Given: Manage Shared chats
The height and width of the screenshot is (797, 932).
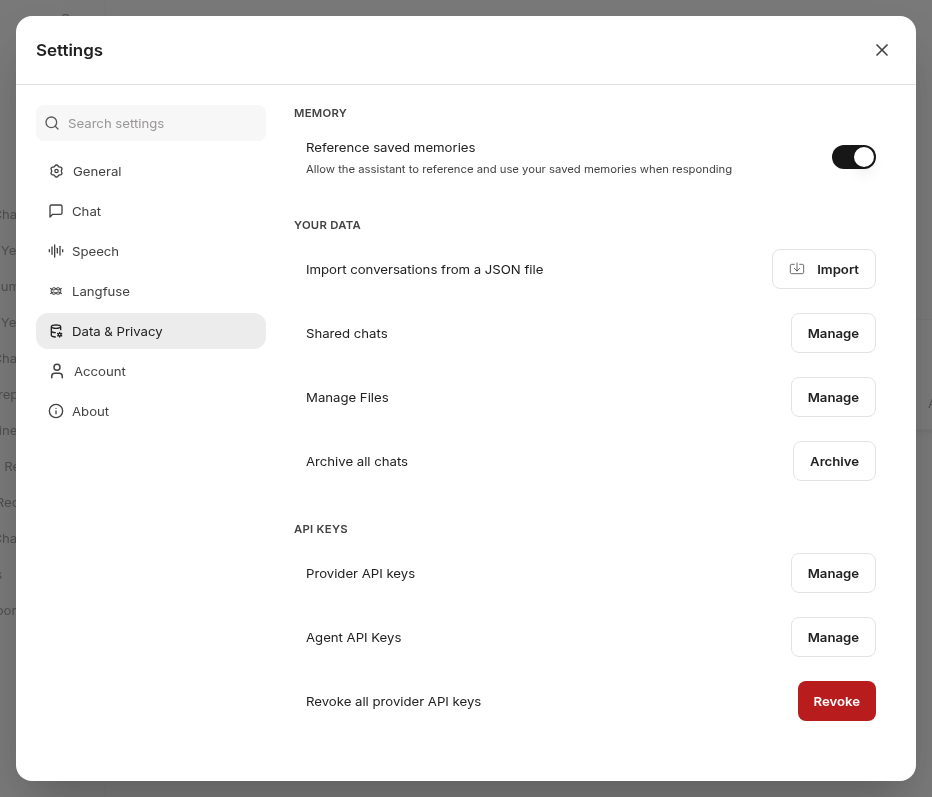Looking at the screenshot, I should click(x=833, y=333).
